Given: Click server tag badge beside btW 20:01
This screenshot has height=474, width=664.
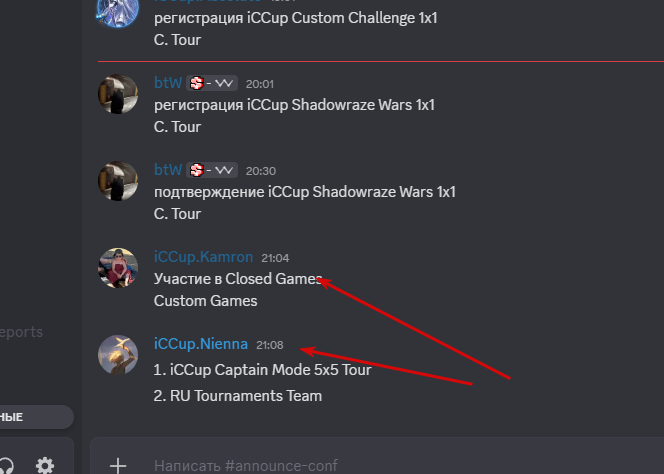Looking at the screenshot, I should point(212,83).
